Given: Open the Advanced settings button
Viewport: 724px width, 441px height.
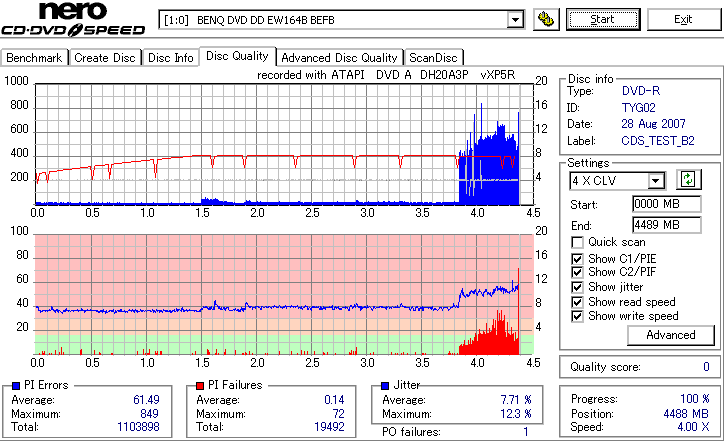Looking at the screenshot, I should pyautogui.click(x=671, y=335).
